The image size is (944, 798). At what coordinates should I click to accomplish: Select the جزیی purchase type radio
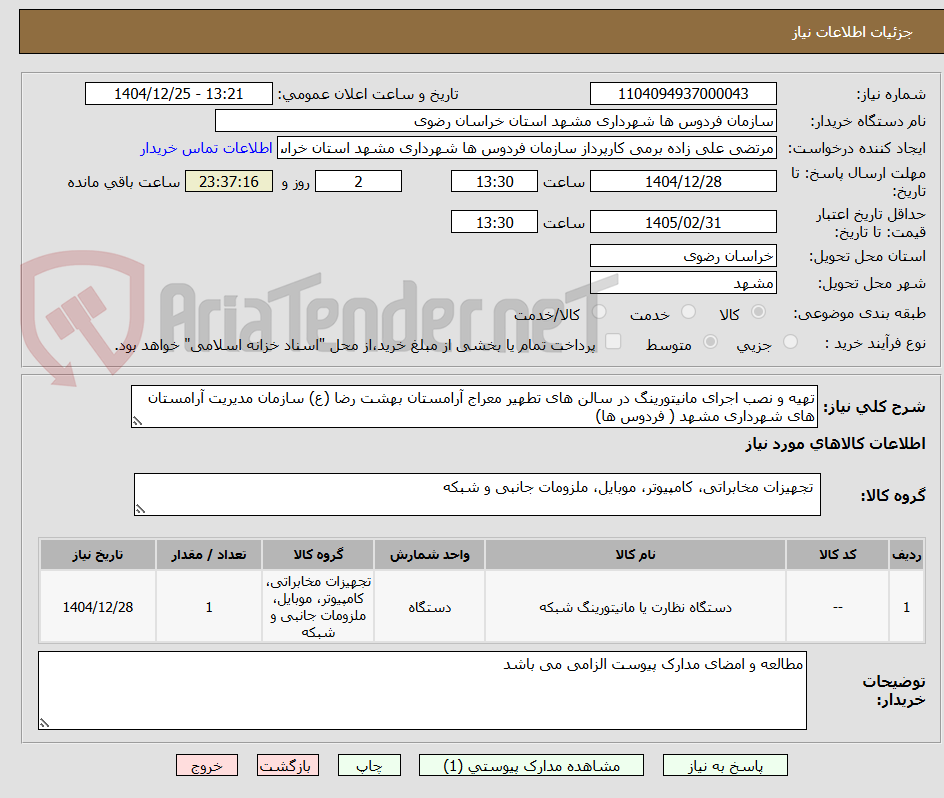(790, 342)
